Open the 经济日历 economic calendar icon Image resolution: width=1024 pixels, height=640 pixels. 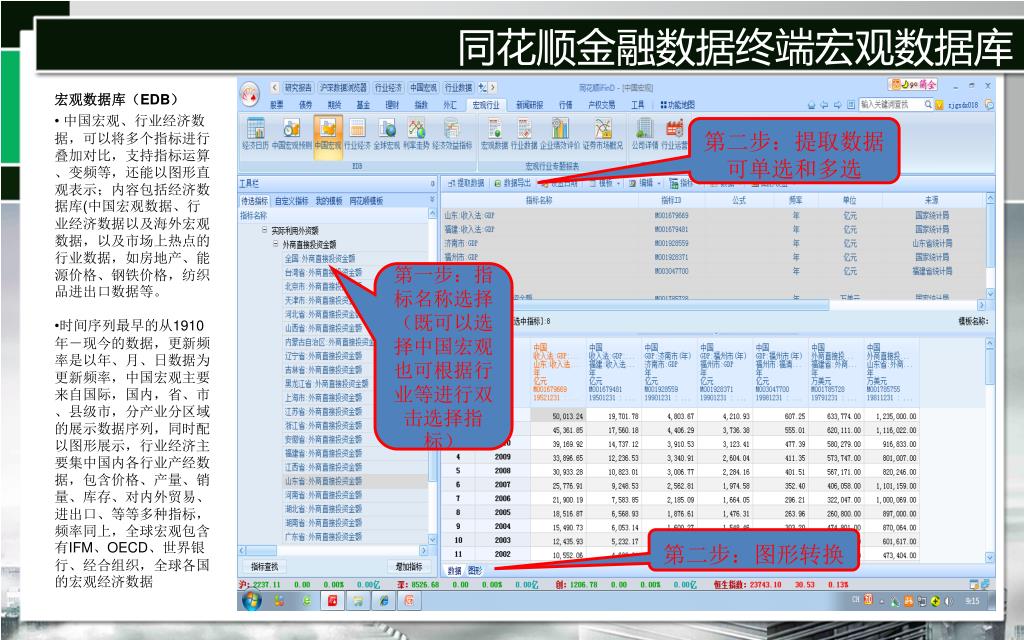pyautogui.click(x=255, y=133)
